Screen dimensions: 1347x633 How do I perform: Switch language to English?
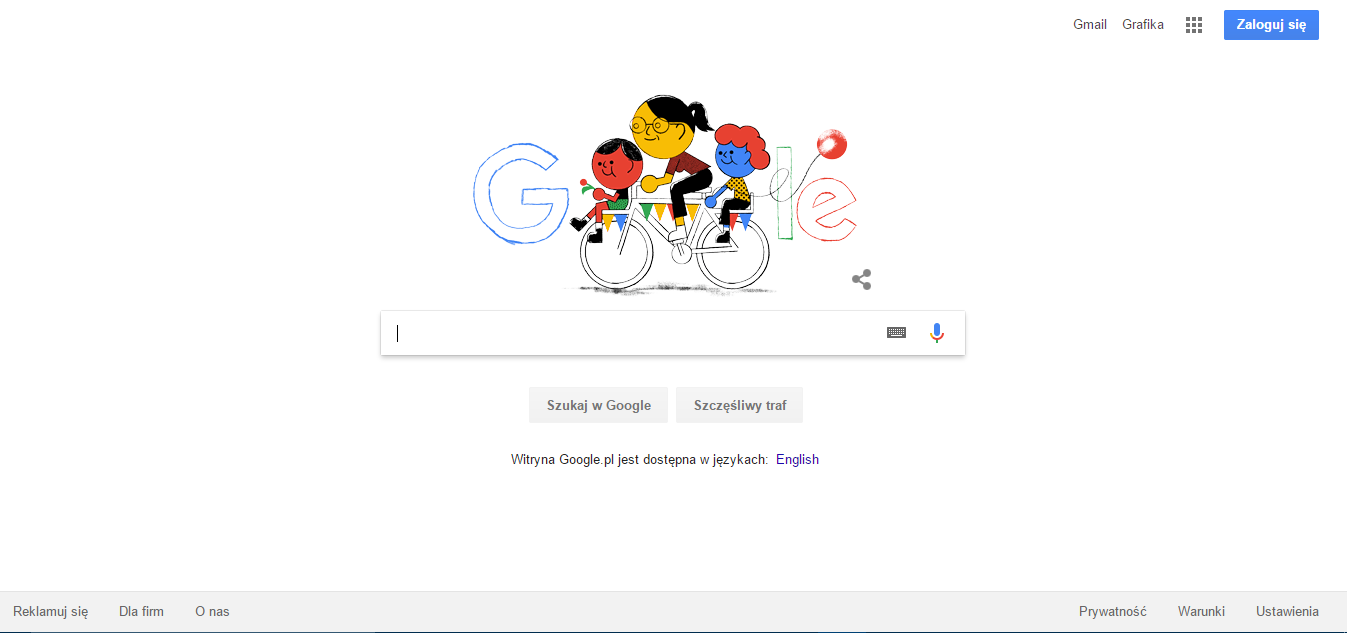(x=797, y=460)
